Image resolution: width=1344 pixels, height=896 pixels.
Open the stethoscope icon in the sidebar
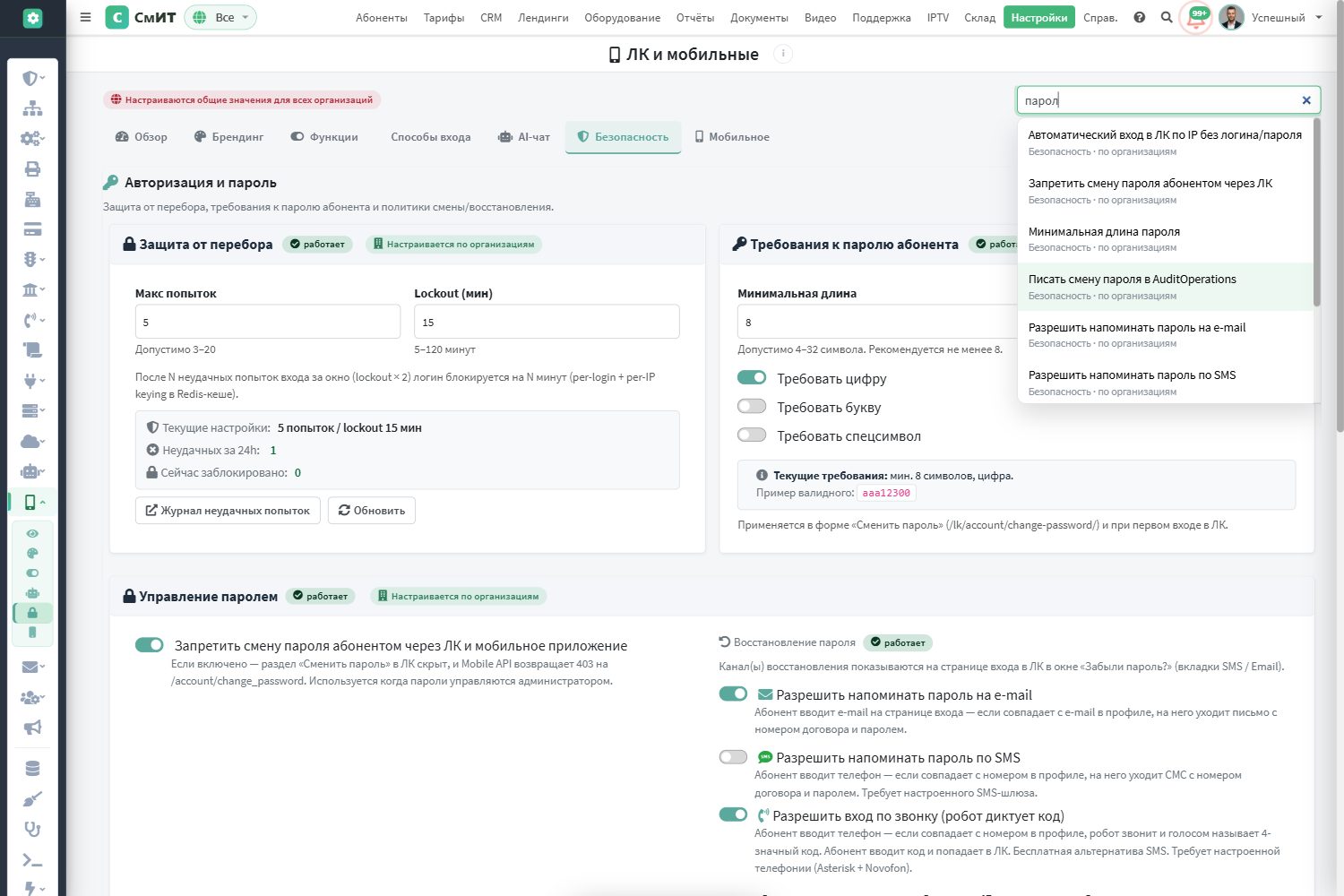point(32,829)
